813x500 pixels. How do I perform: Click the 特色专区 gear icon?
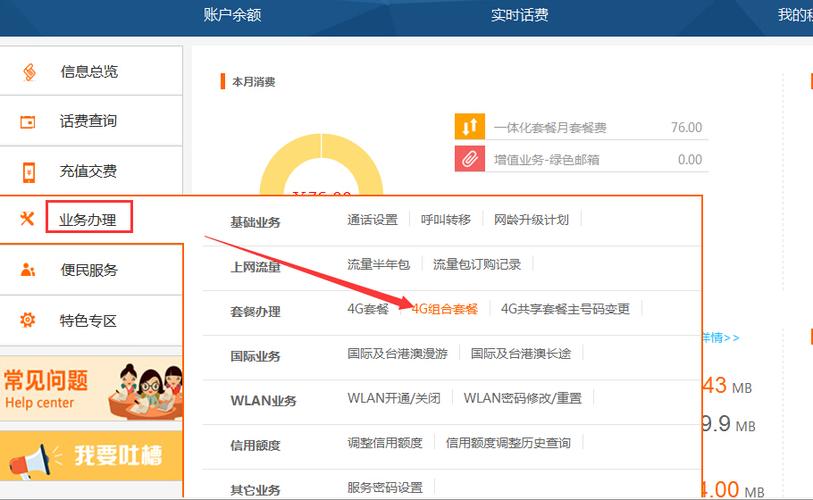pos(27,320)
